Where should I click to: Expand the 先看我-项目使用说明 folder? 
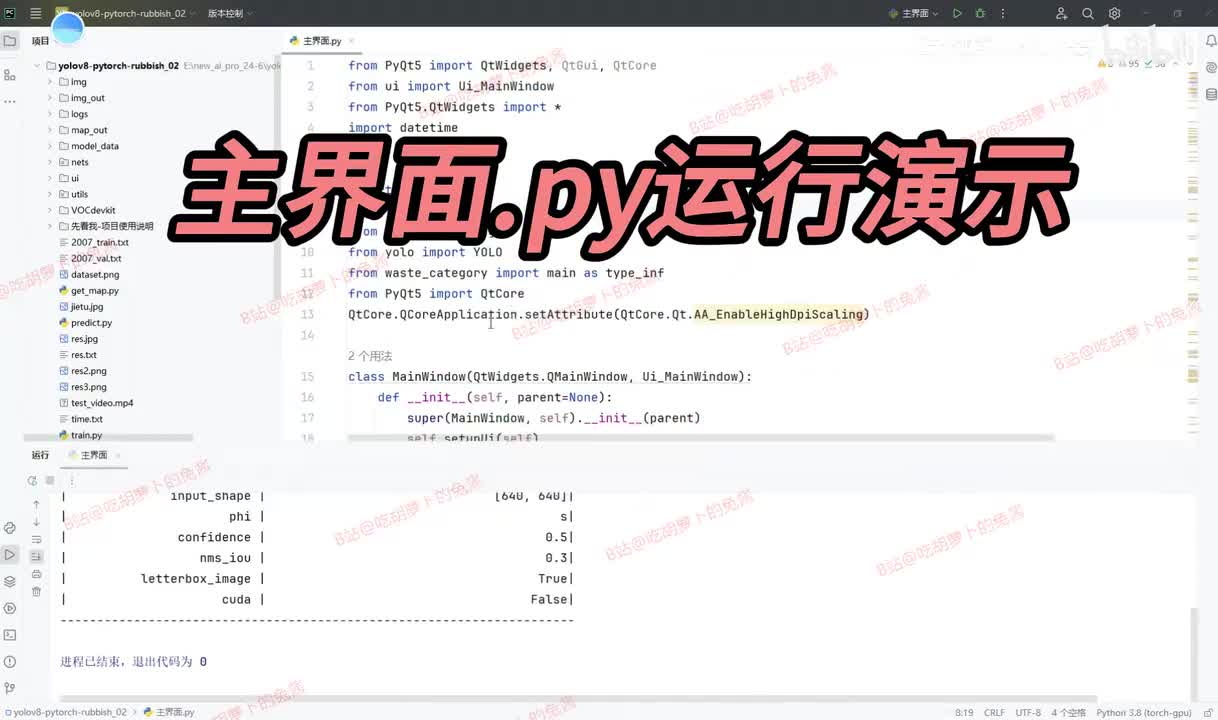(51, 226)
